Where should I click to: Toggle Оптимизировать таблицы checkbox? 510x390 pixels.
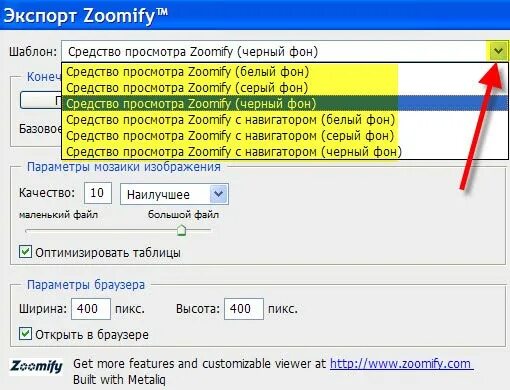click(x=25, y=252)
